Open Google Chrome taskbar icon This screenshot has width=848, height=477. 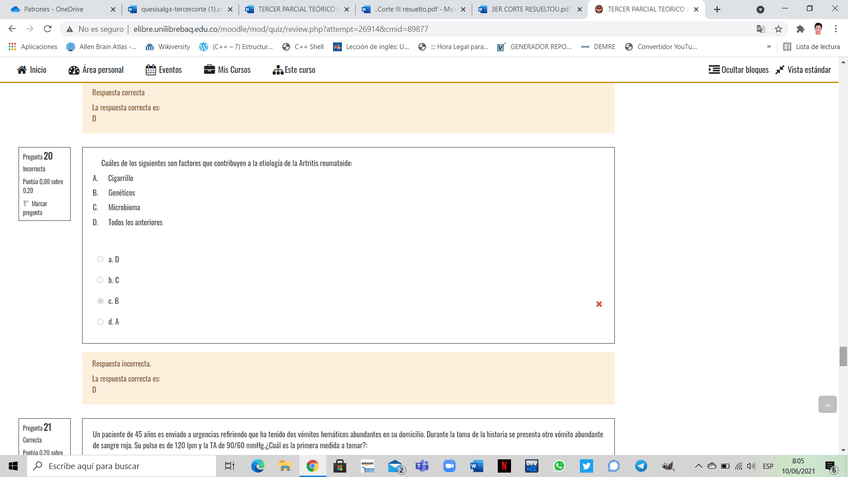[x=313, y=466]
